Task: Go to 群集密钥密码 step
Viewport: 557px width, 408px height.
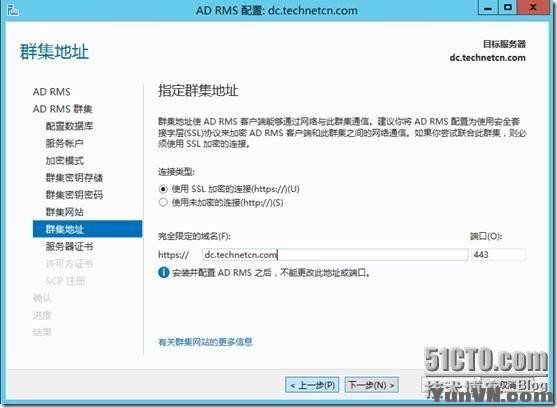Action: 74,195
